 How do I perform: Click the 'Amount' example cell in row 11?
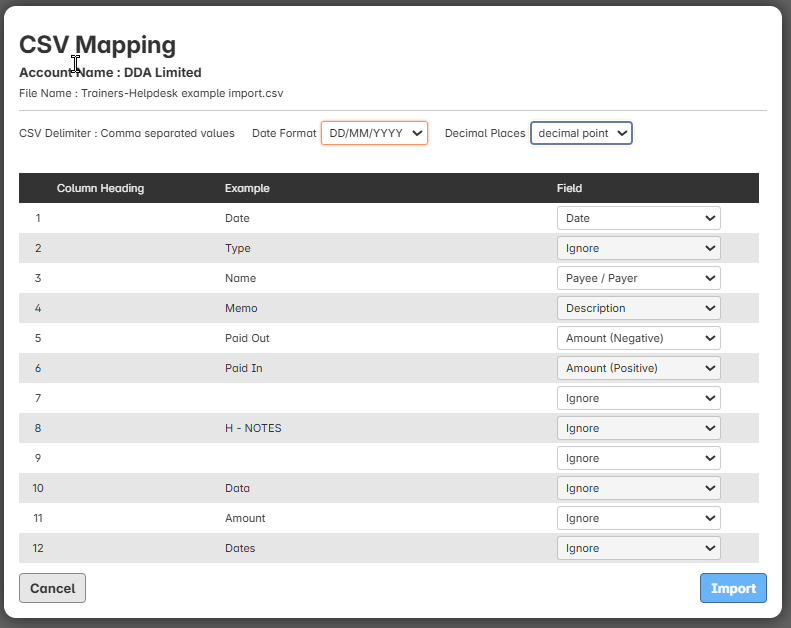pyautogui.click(x=245, y=518)
